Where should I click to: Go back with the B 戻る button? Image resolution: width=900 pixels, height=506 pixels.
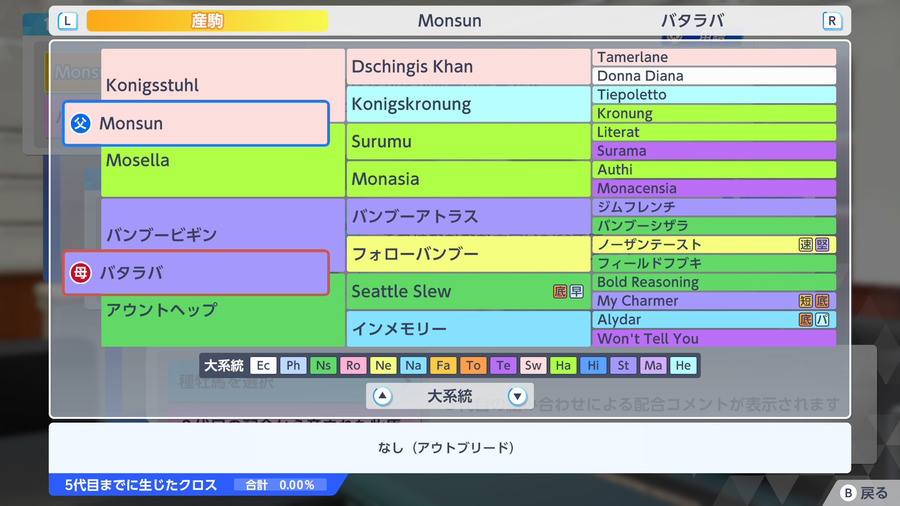click(x=864, y=493)
